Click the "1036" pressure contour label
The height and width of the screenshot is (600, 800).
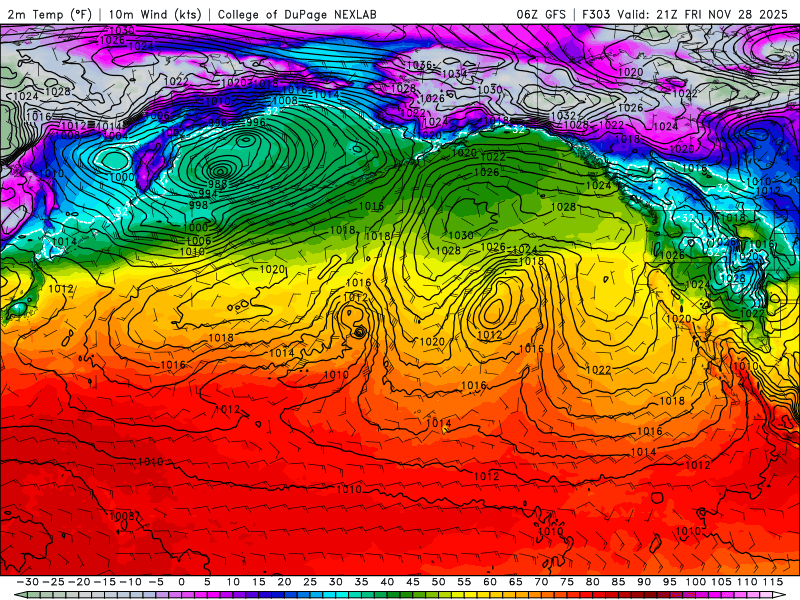click(419, 65)
